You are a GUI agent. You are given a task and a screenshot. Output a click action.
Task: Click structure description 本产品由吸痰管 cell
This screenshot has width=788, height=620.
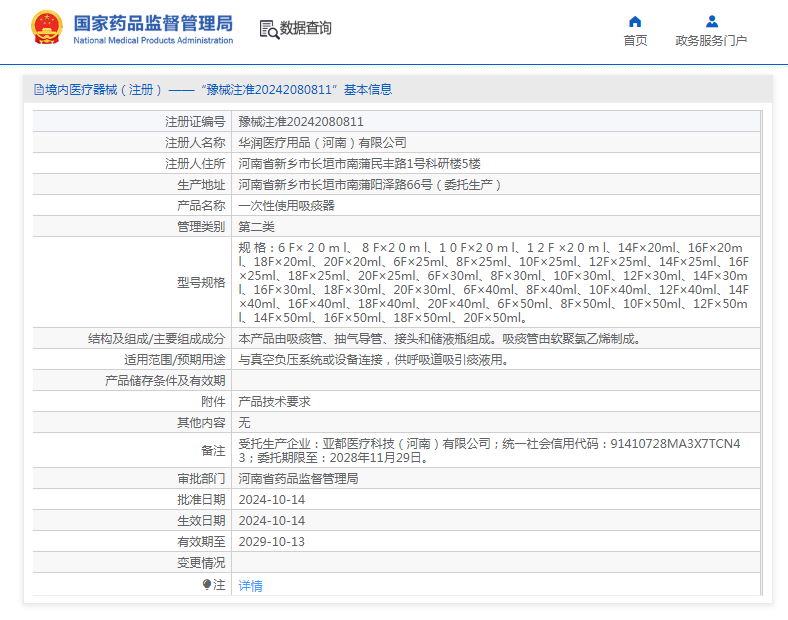click(x=496, y=339)
